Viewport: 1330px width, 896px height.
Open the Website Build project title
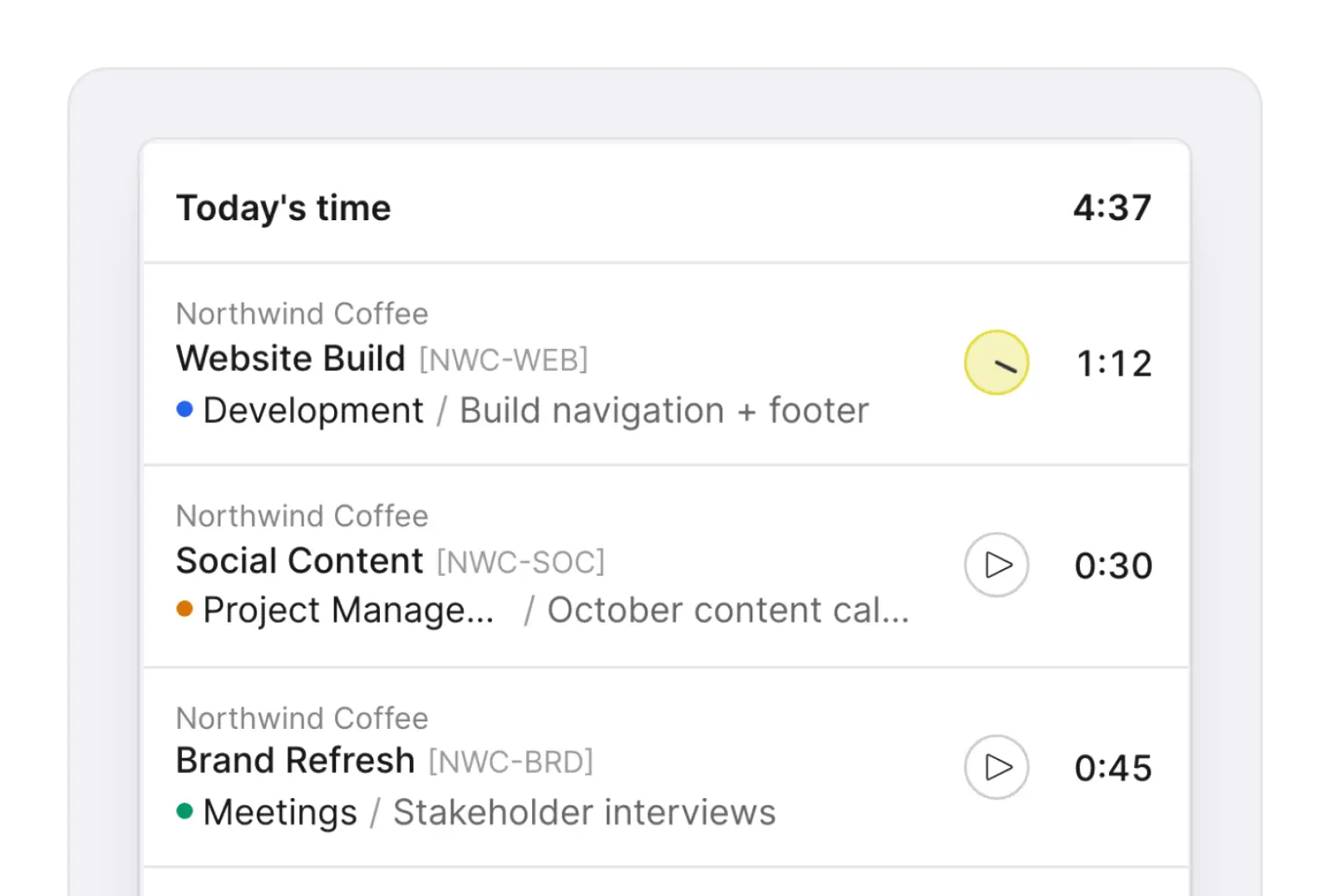pyautogui.click(x=291, y=359)
